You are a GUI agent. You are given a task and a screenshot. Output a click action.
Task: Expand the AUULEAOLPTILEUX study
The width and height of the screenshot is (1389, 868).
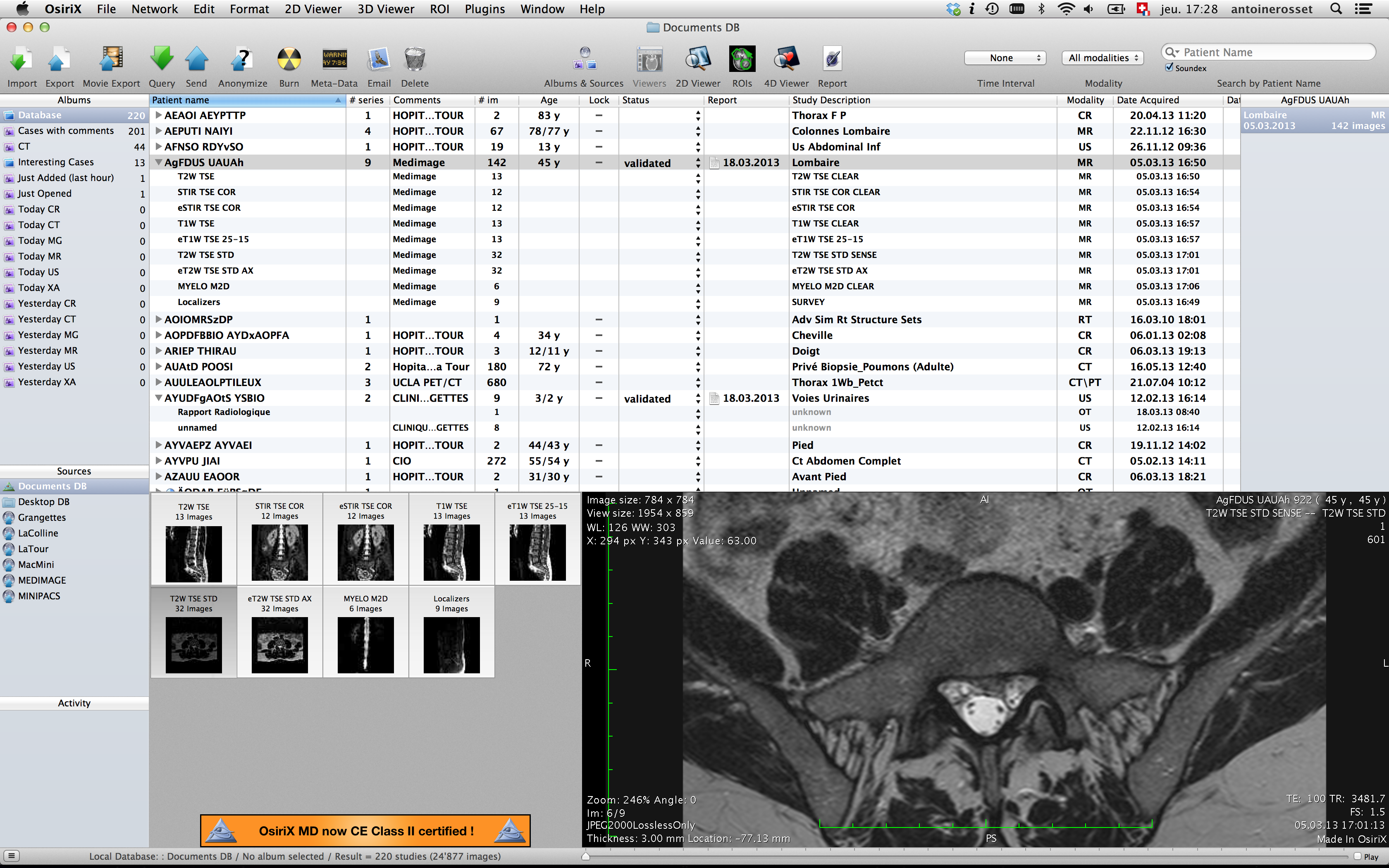tap(158, 382)
